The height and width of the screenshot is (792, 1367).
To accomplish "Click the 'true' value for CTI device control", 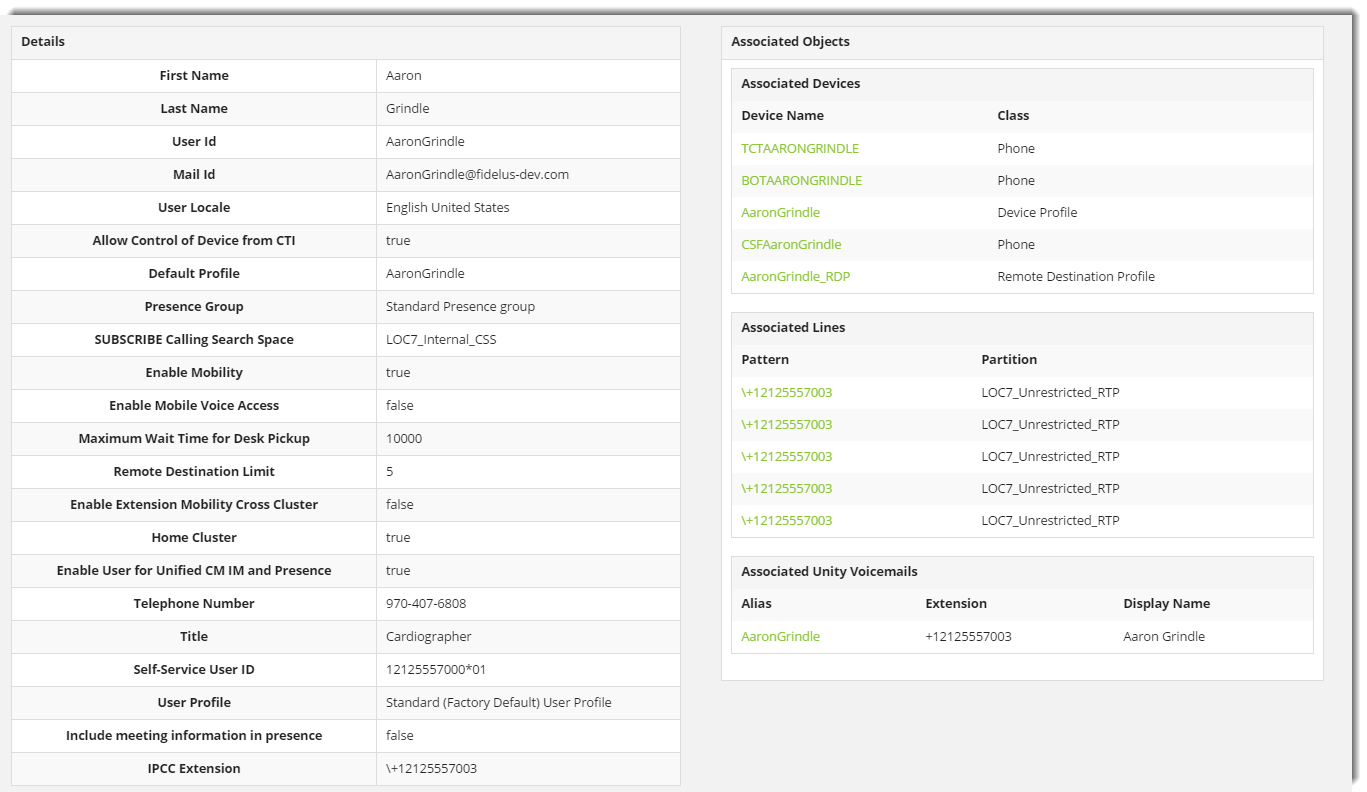I will 398,240.
